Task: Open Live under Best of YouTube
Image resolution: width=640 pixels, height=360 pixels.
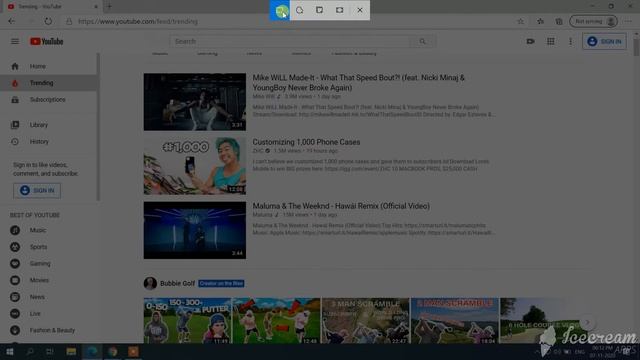Action: (x=48, y=314)
